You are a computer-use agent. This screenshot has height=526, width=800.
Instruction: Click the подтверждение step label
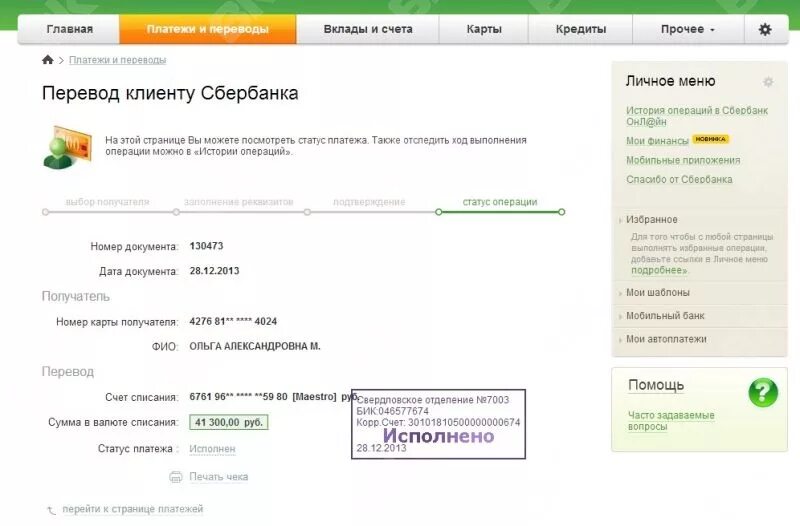coord(369,202)
